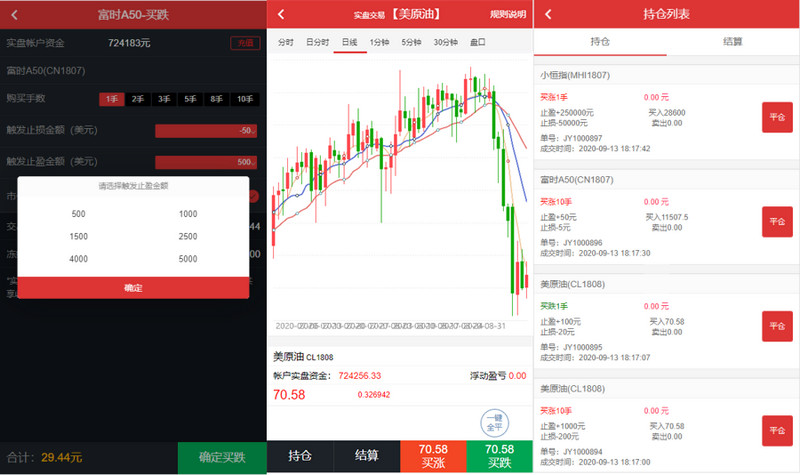
Task: Tap the 一键全平 round icon
Action: click(x=494, y=423)
